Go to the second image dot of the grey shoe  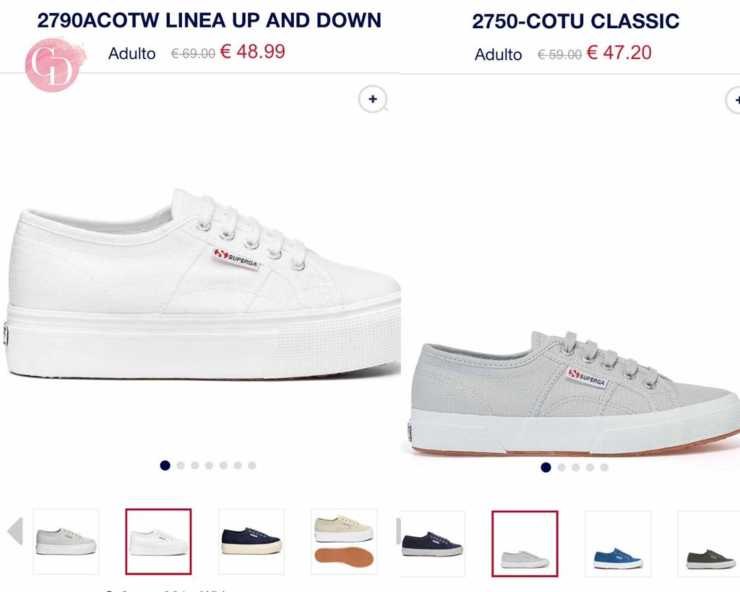point(561,467)
